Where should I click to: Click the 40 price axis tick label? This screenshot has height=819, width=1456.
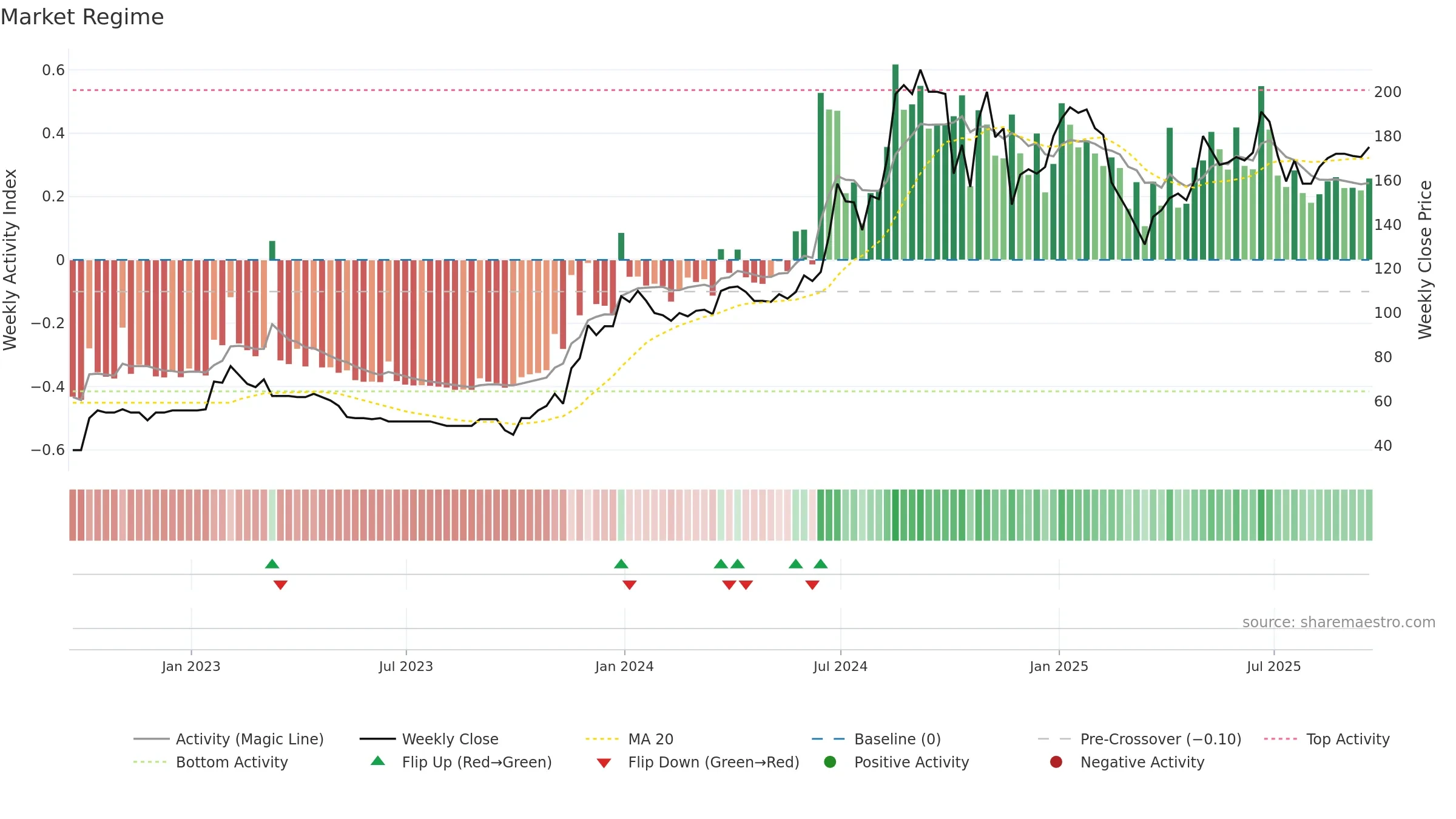[1383, 446]
